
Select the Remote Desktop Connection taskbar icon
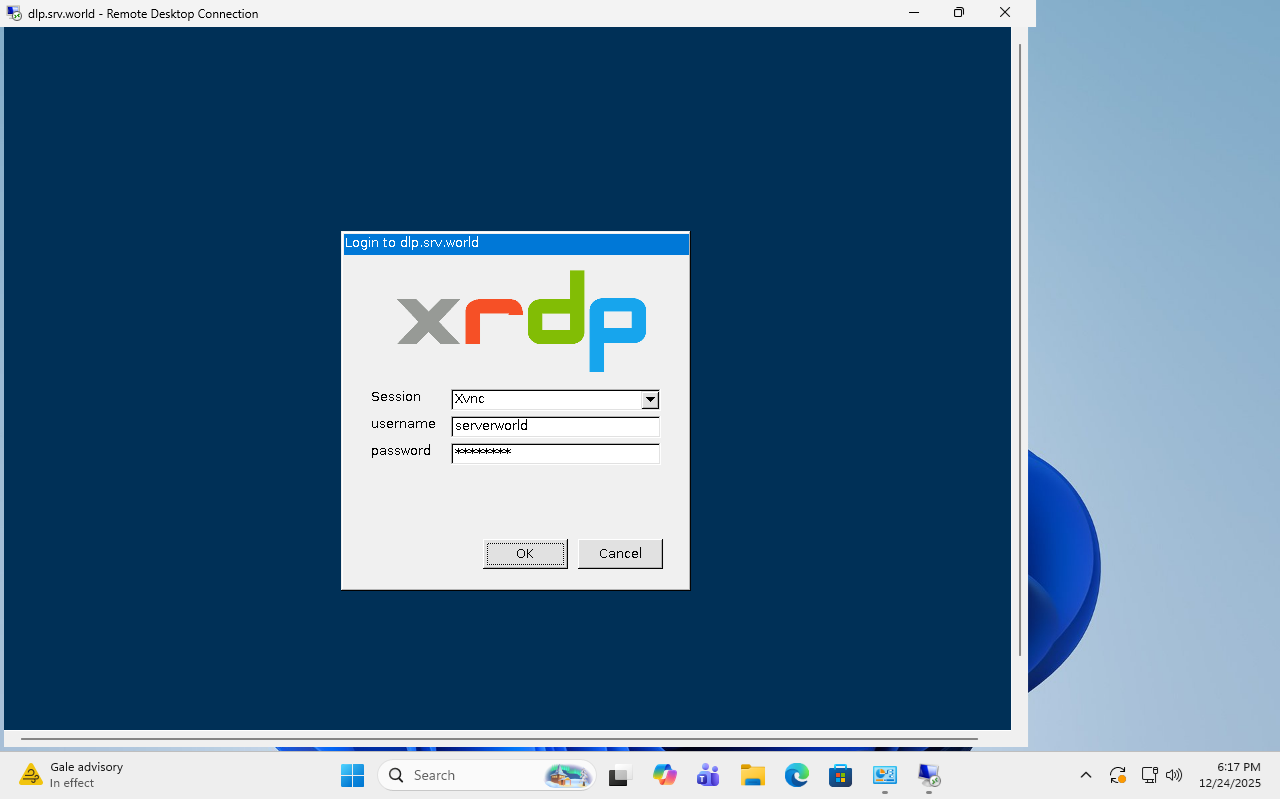pyautogui.click(x=928, y=775)
